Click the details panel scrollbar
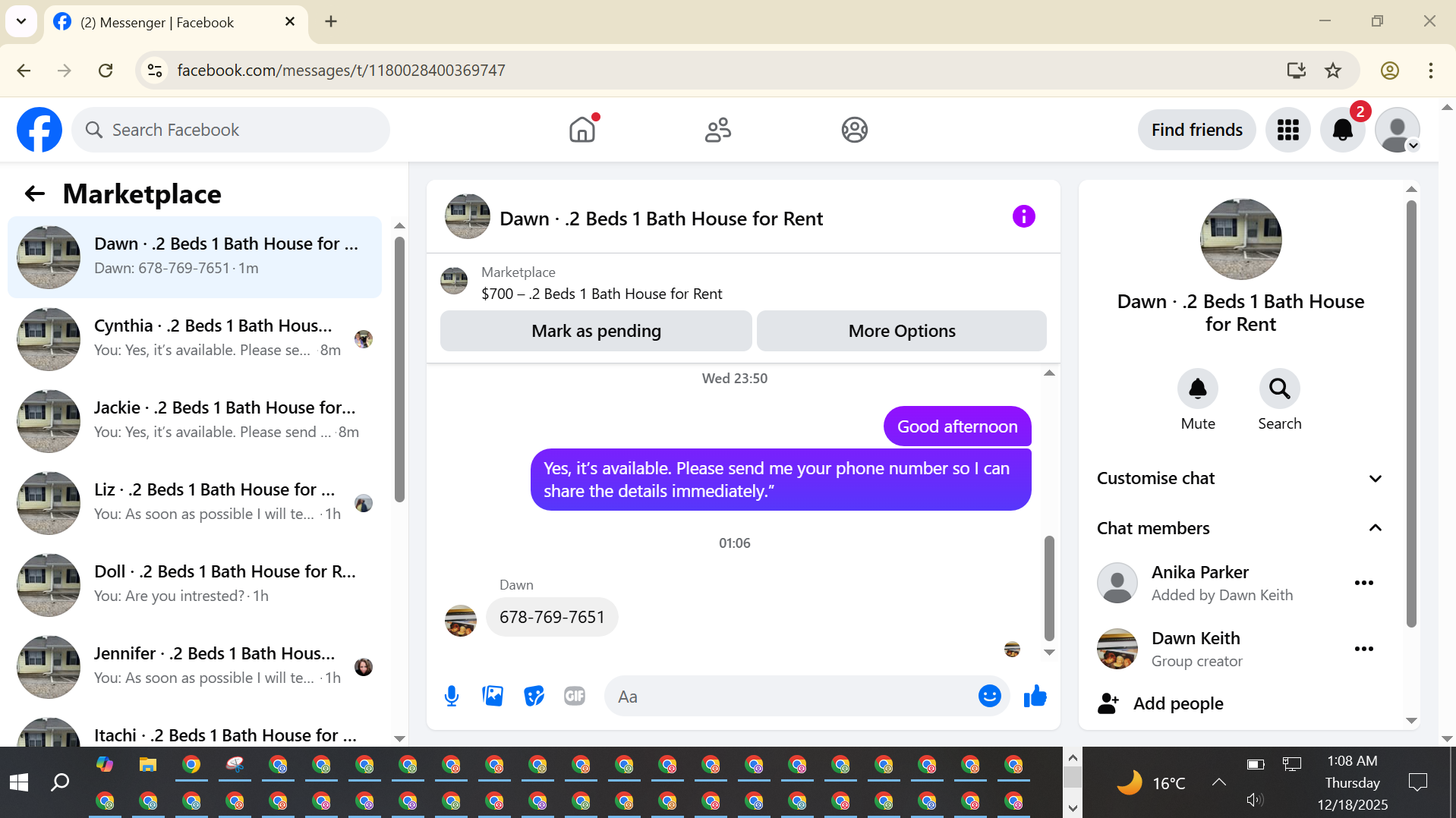The width and height of the screenshot is (1456, 818). [1411, 414]
